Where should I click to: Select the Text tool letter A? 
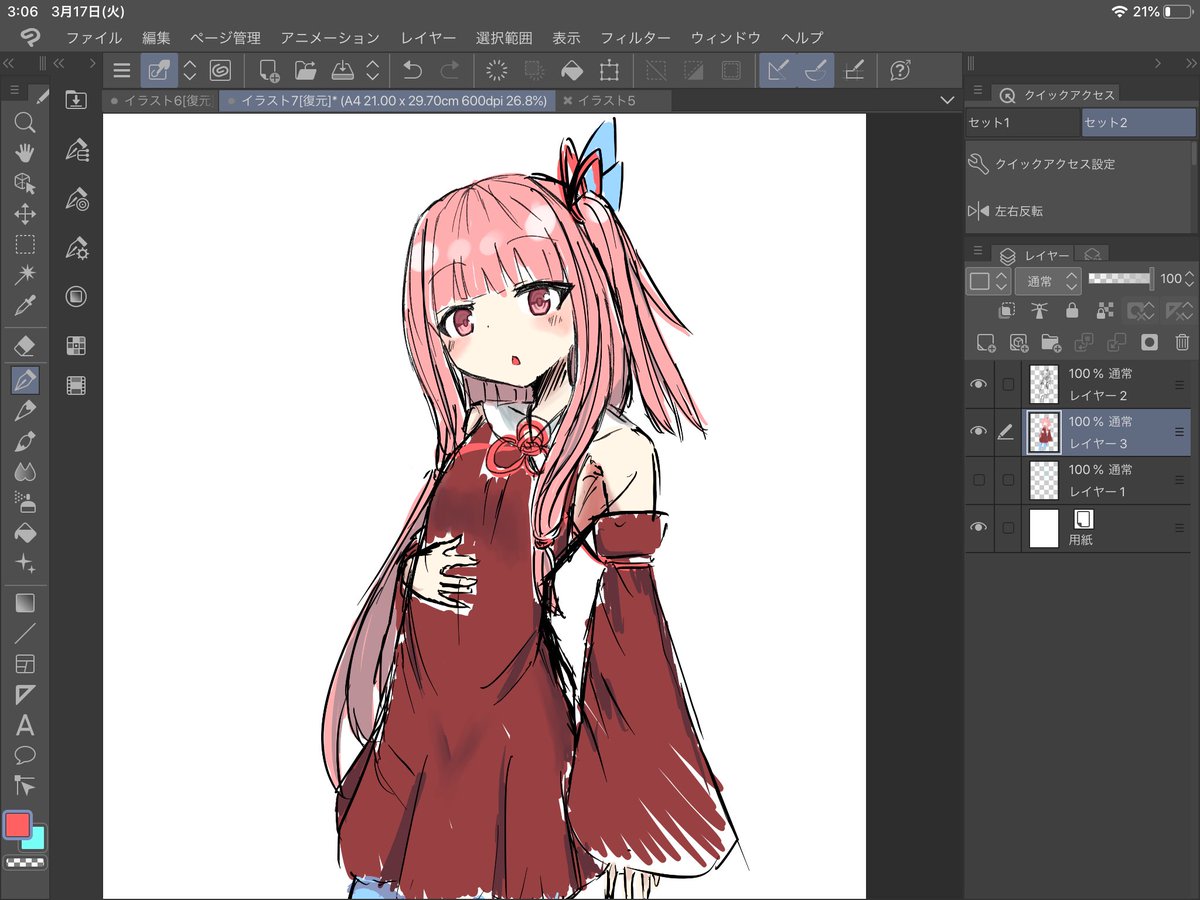pos(25,725)
